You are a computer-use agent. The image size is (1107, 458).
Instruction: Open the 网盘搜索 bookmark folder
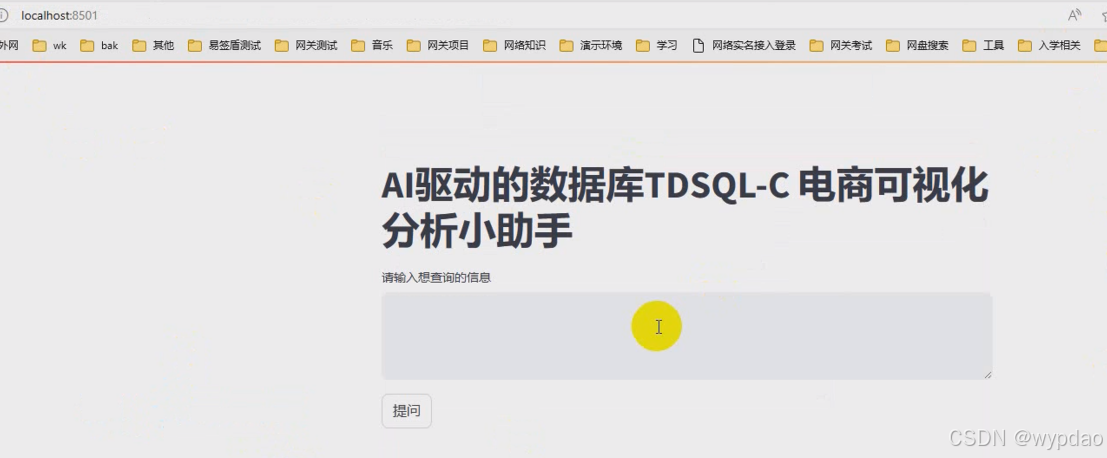point(917,46)
